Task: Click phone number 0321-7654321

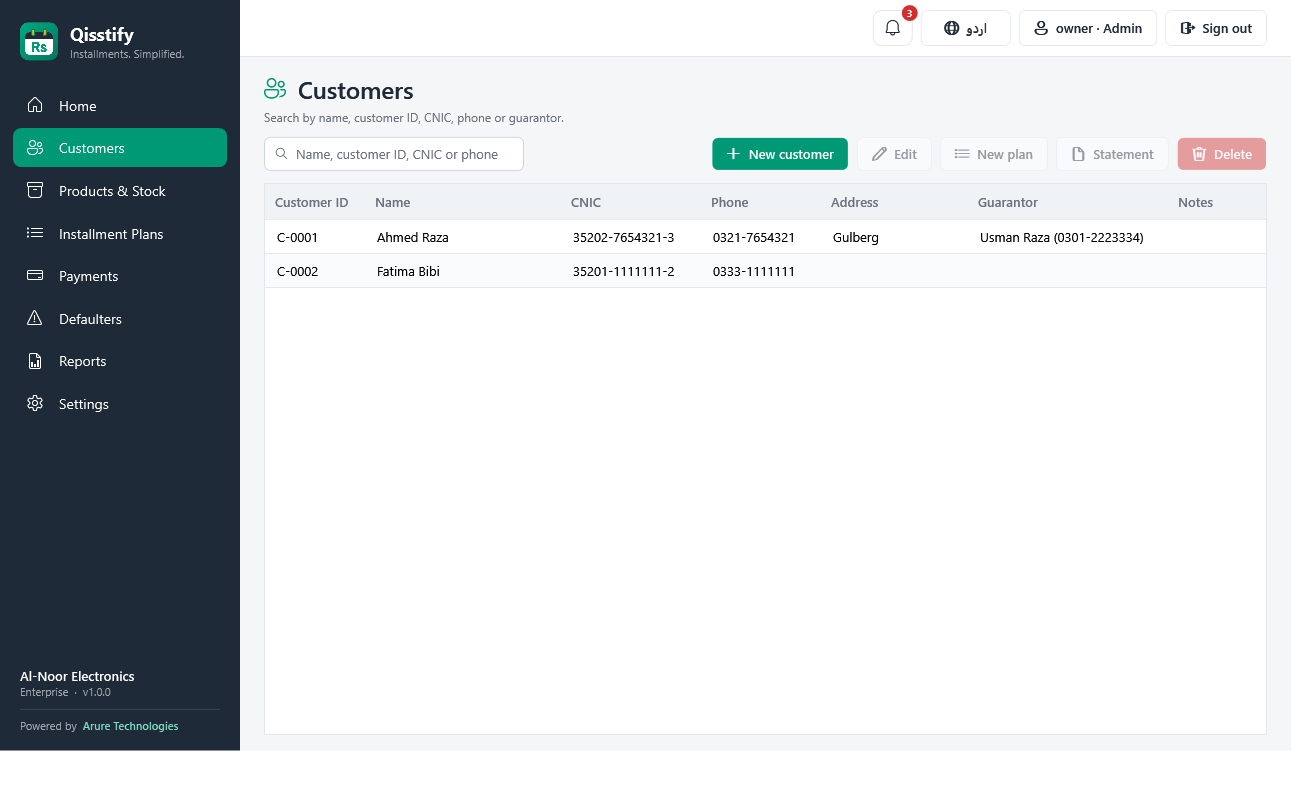Action: coord(754,237)
